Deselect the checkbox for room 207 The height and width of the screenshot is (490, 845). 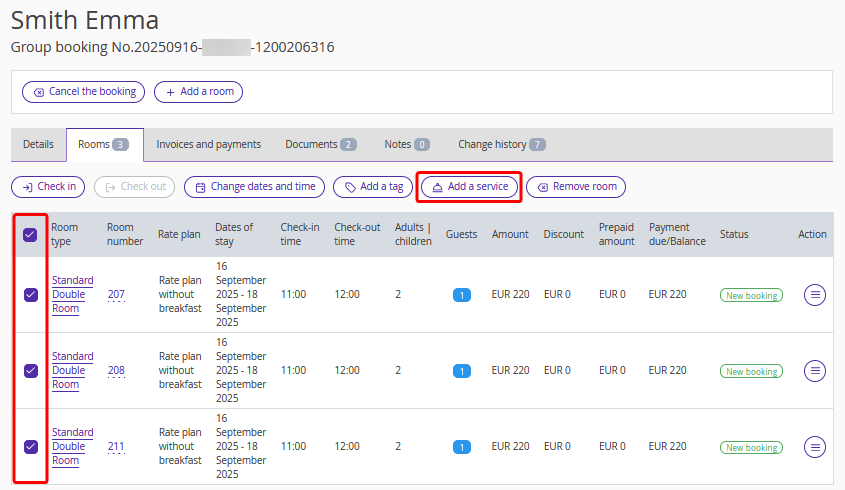pos(30,295)
